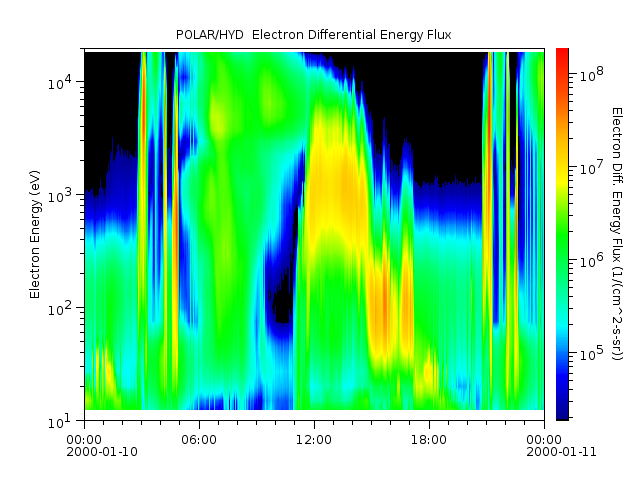Image resolution: width=640 pixels, height=480 pixels.
Task: Click the 10^6 colorbar tick label
Action: pyautogui.click(x=587, y=261)
